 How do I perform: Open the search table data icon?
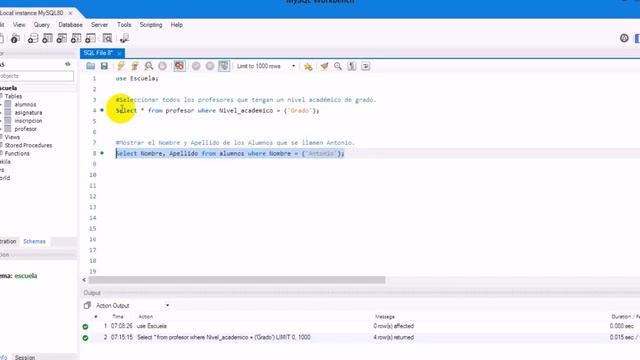[107, 39]
